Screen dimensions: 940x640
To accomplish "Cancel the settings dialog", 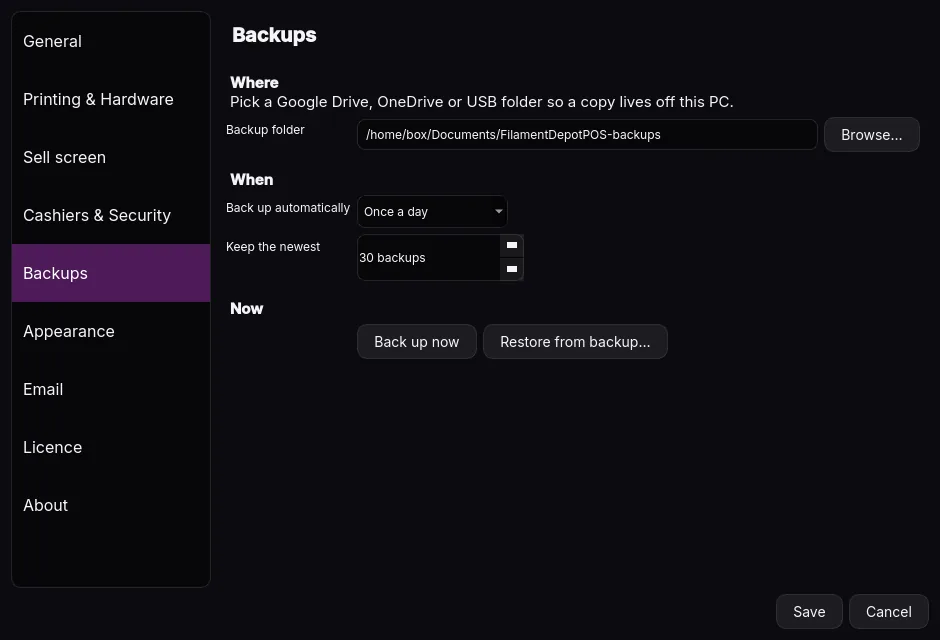I will coord(888,612).
